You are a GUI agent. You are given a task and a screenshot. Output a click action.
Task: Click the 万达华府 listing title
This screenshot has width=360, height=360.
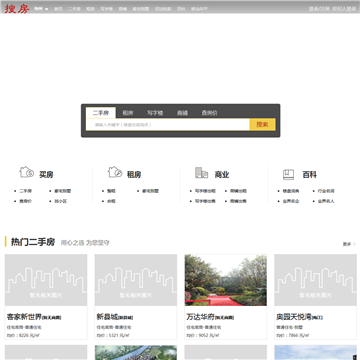[x=201, y=317]
